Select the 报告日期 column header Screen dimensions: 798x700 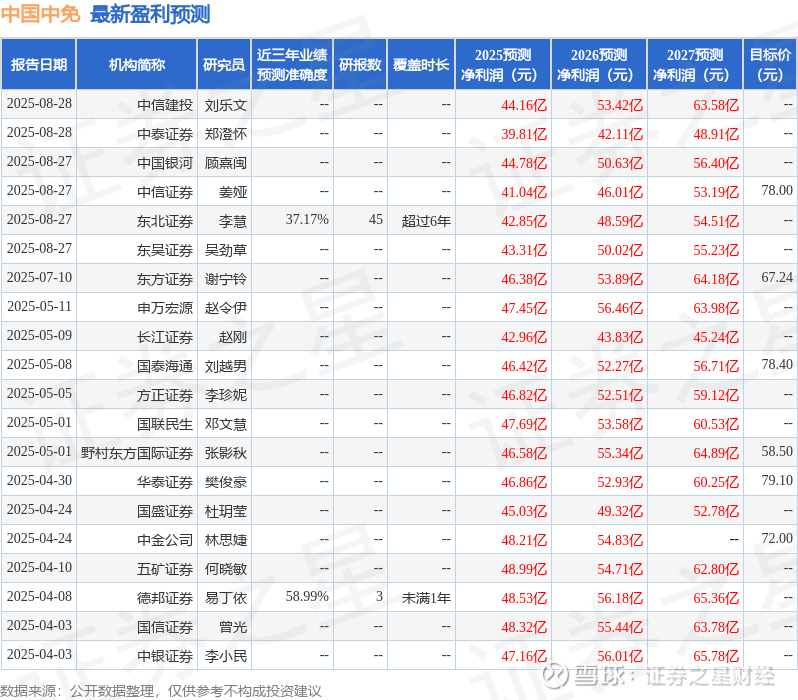click(39, 65)
